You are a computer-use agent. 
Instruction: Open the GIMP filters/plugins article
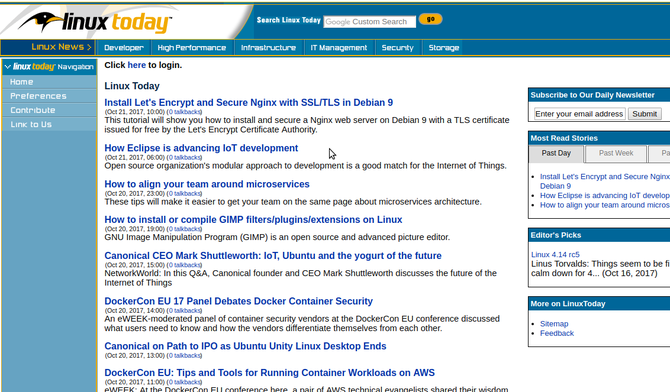(x=253, y=220)
